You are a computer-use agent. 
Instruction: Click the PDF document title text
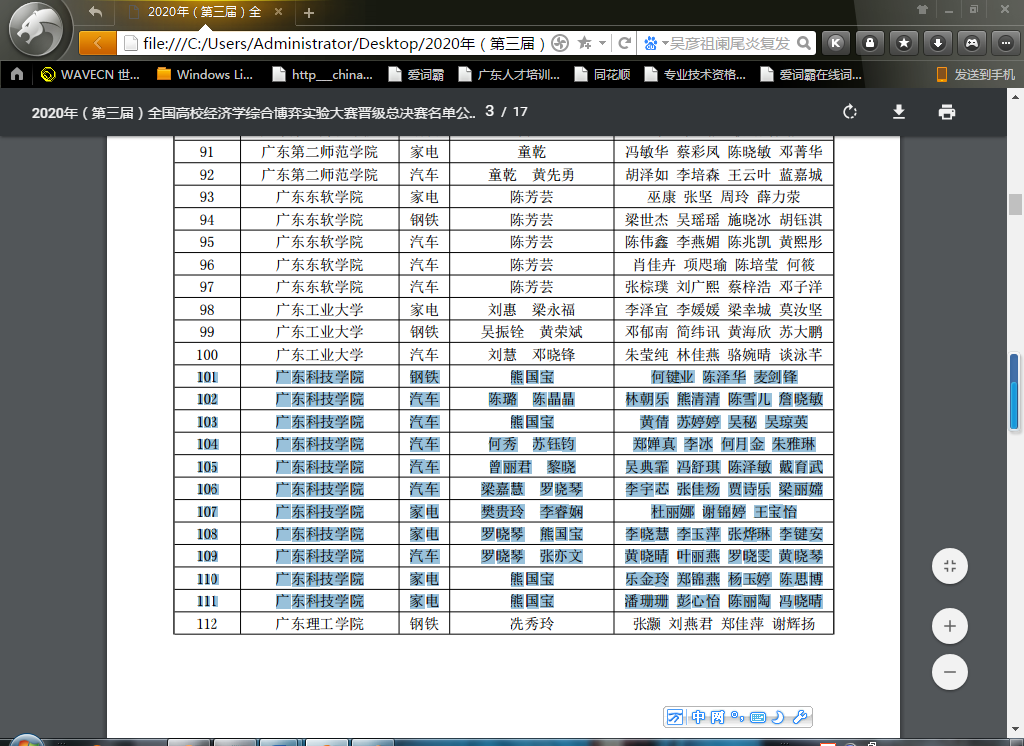253,112
